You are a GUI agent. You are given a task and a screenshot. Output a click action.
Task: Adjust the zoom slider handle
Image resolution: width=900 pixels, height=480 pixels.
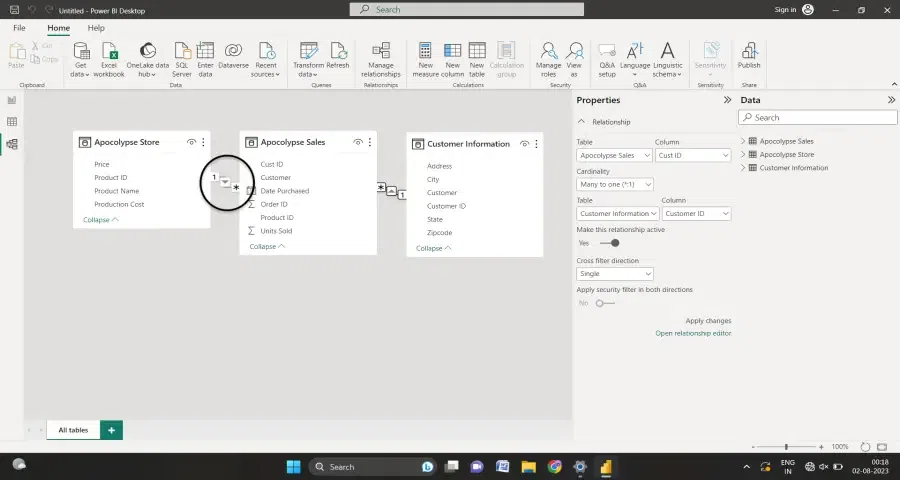[x=786, y=447]
